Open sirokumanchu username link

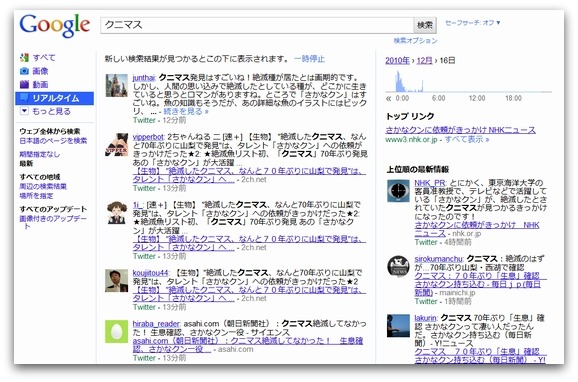point(438,258)
